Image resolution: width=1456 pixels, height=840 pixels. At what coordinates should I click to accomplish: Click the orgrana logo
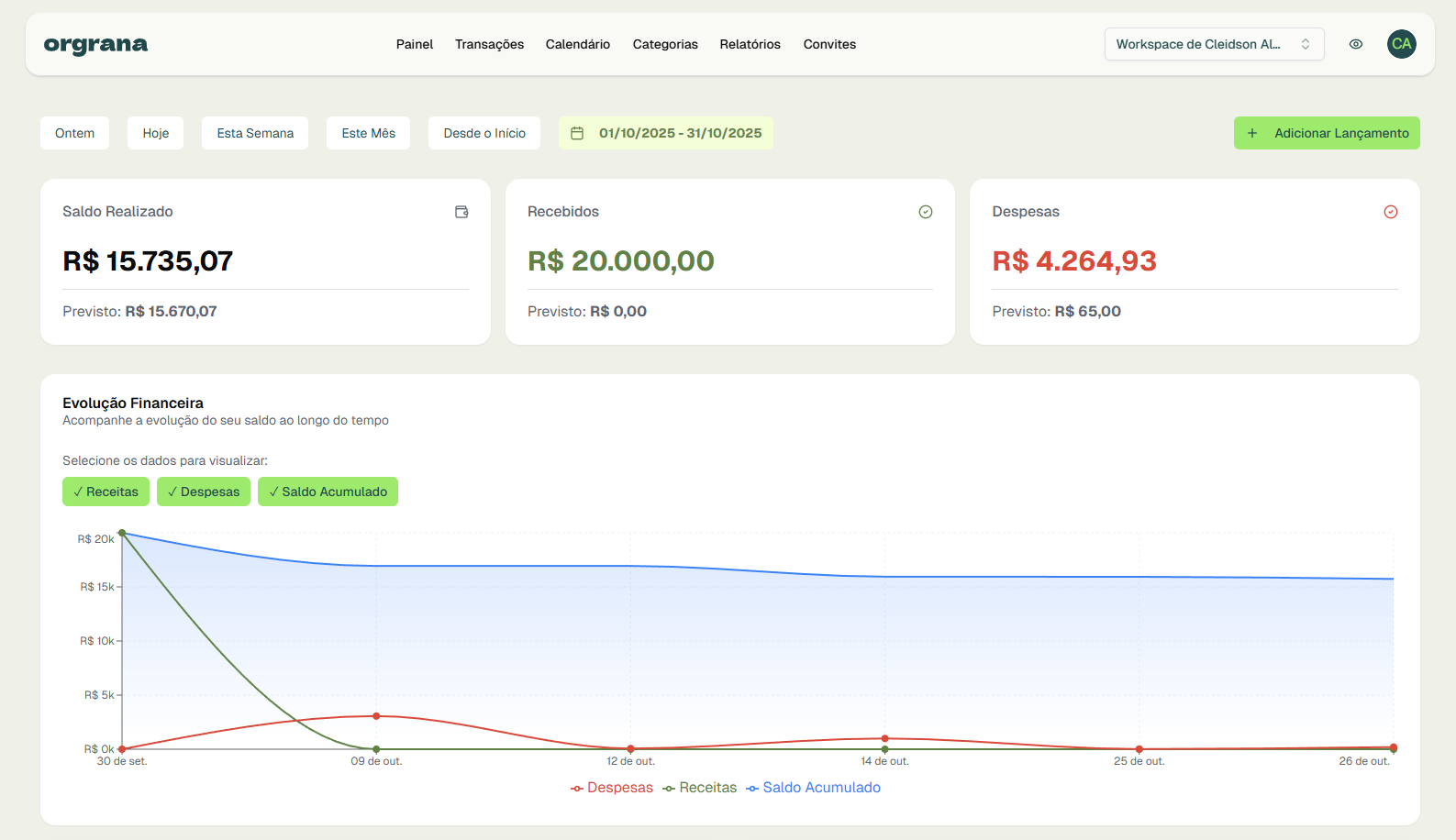pos(95,44)
